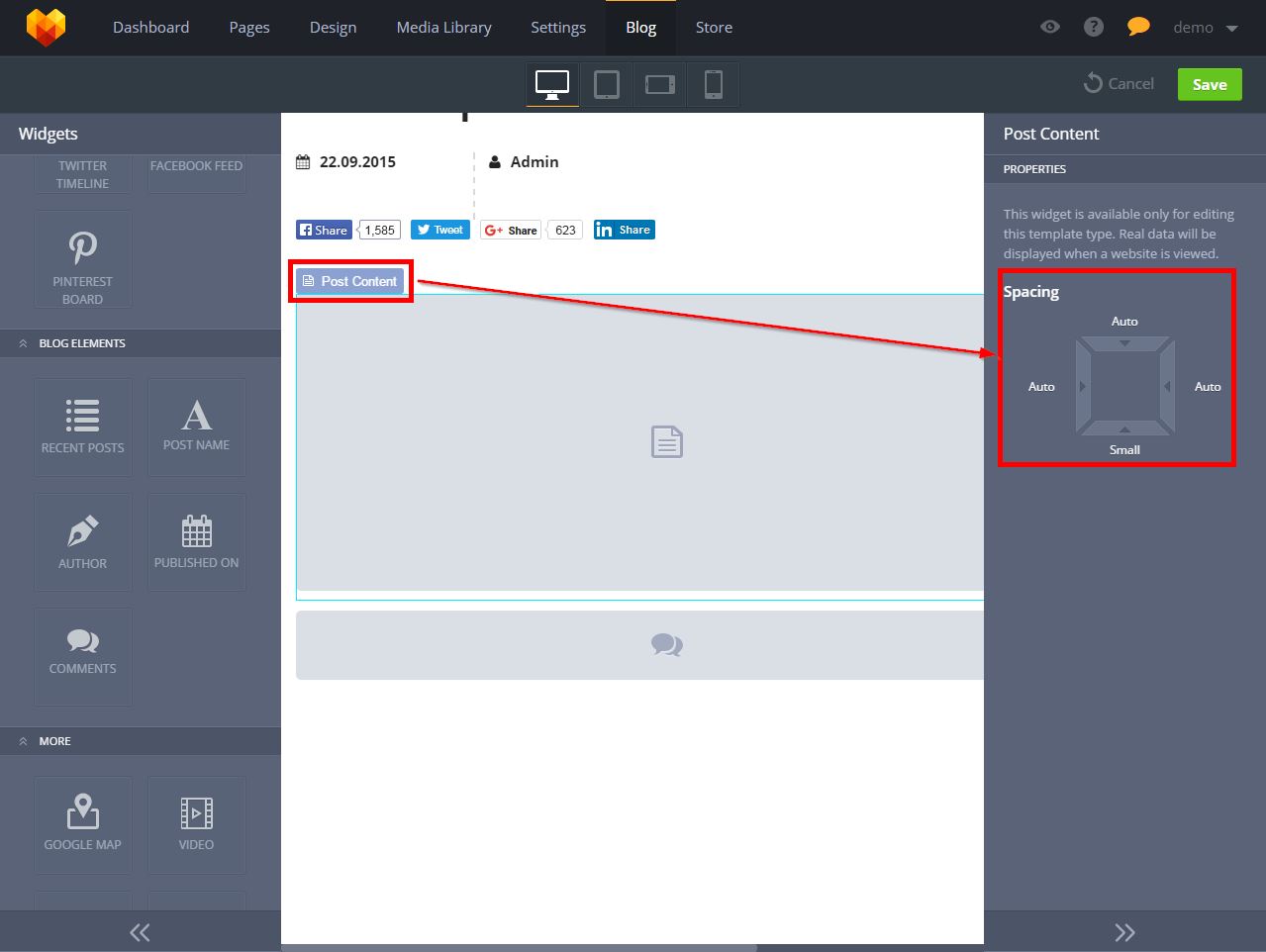Select the Author widget

click(83, 542)
